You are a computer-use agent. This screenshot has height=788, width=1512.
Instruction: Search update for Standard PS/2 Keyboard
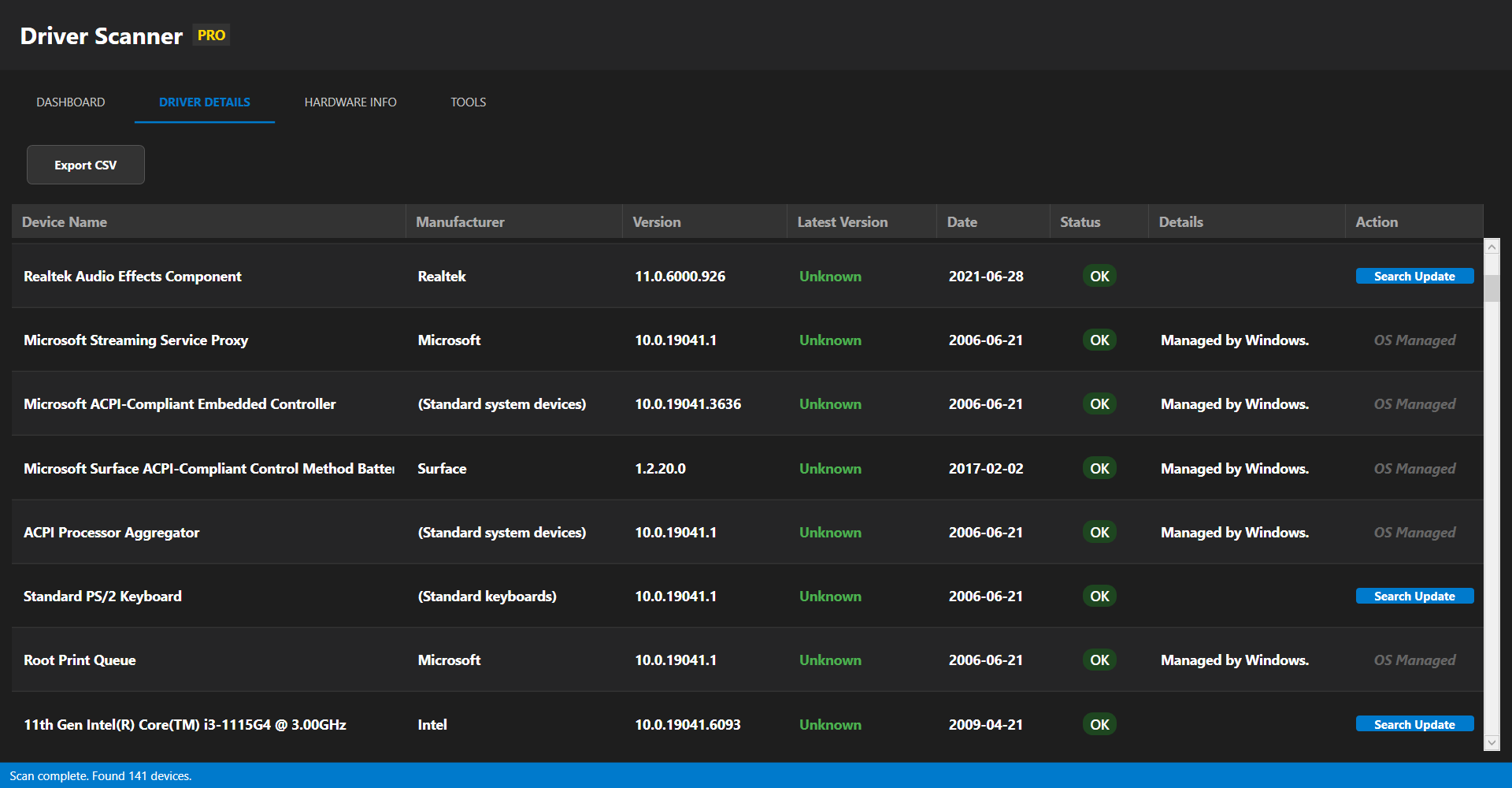click(x=1414, y=597)
